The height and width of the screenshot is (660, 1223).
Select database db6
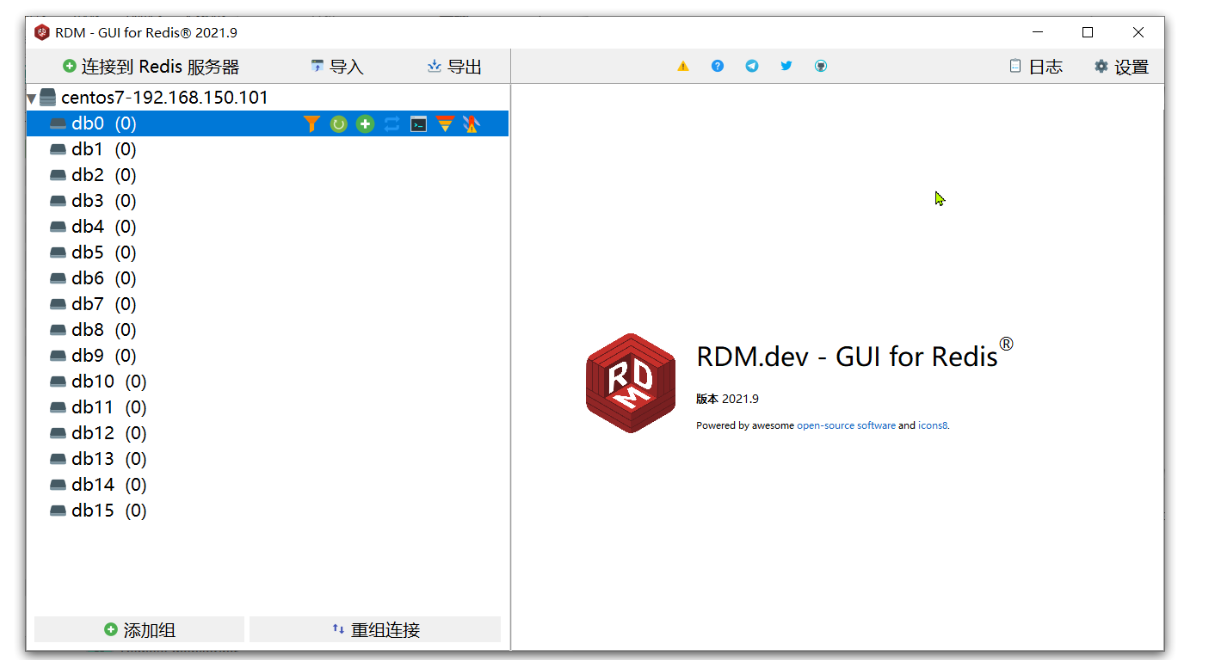click(268, 278)
